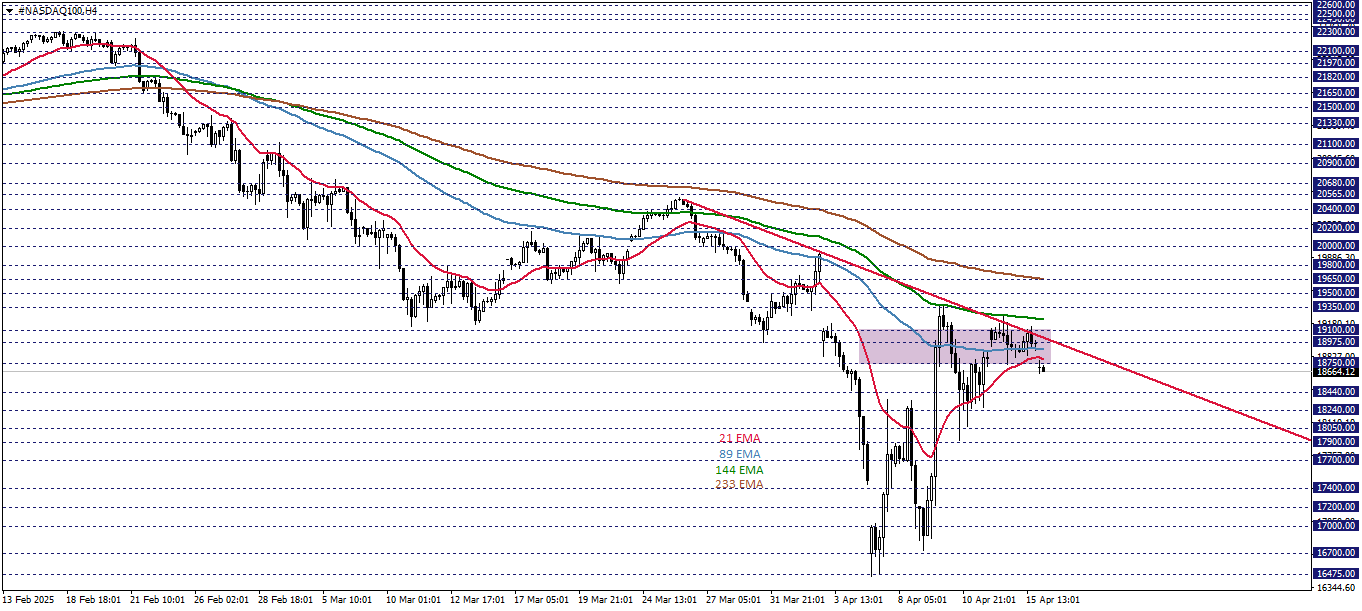The image size is (1362, 611).
Task: Click the 3 Apr 13:01 time label
Action: pos(860,601)
